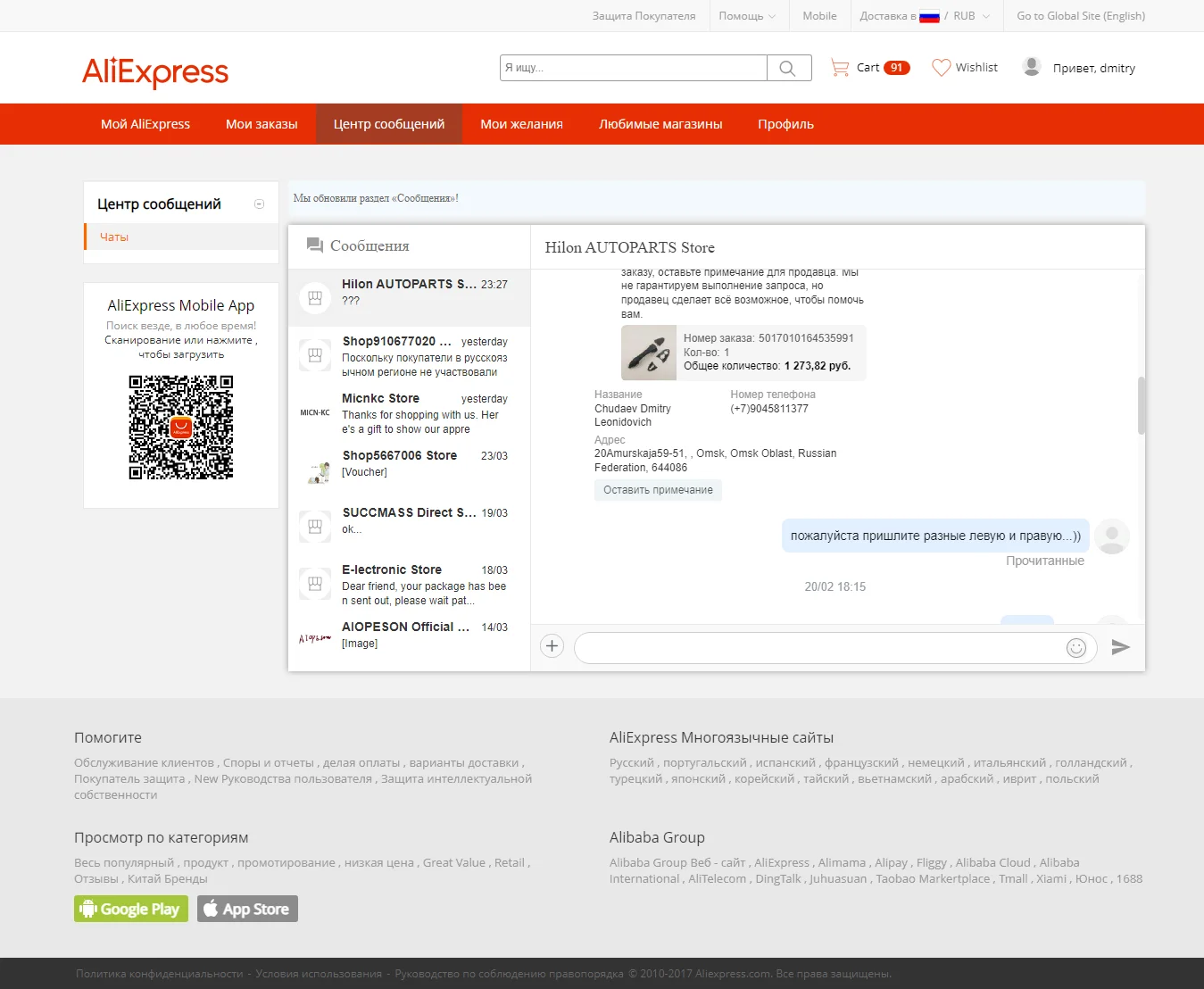Click the Russian flag delivery icon
The height and width of the screenshot is (989, 1204).
click(929, 16)
